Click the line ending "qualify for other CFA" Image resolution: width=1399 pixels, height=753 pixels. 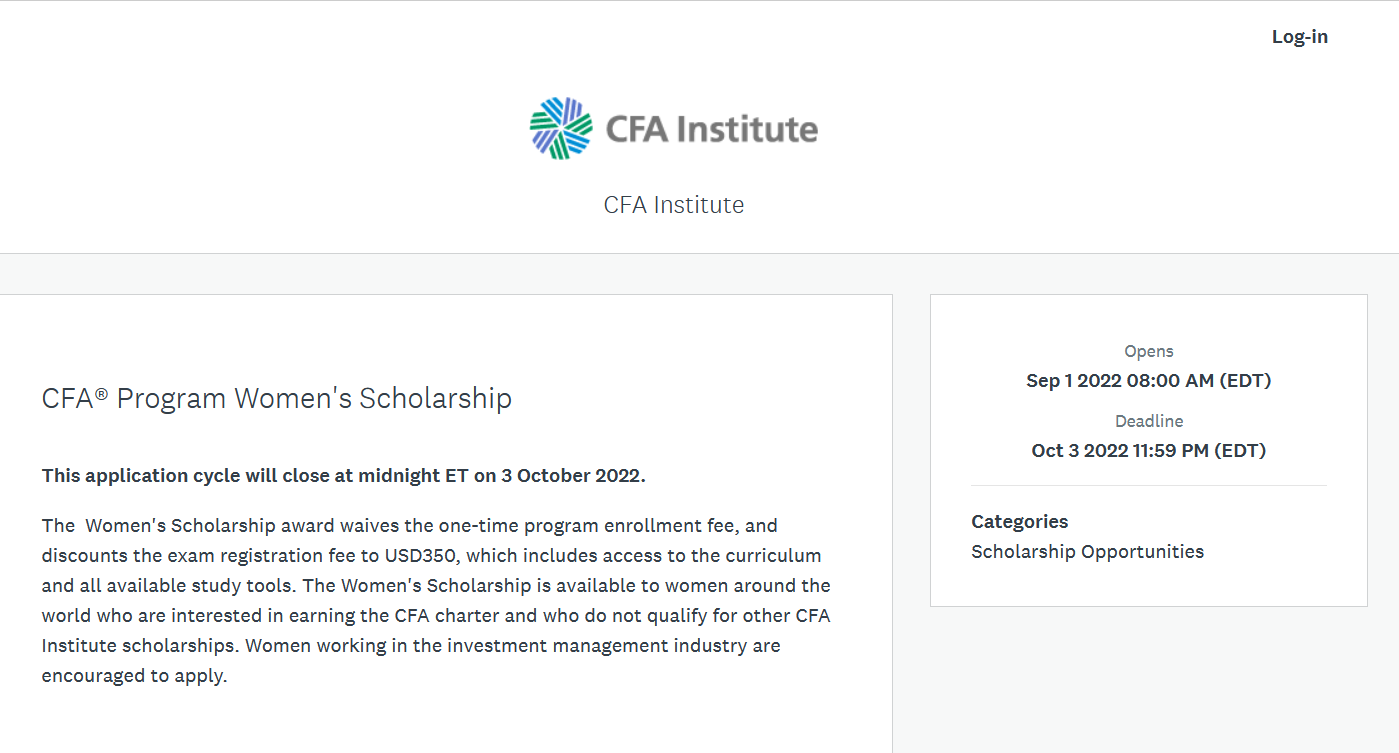point(436,616)
